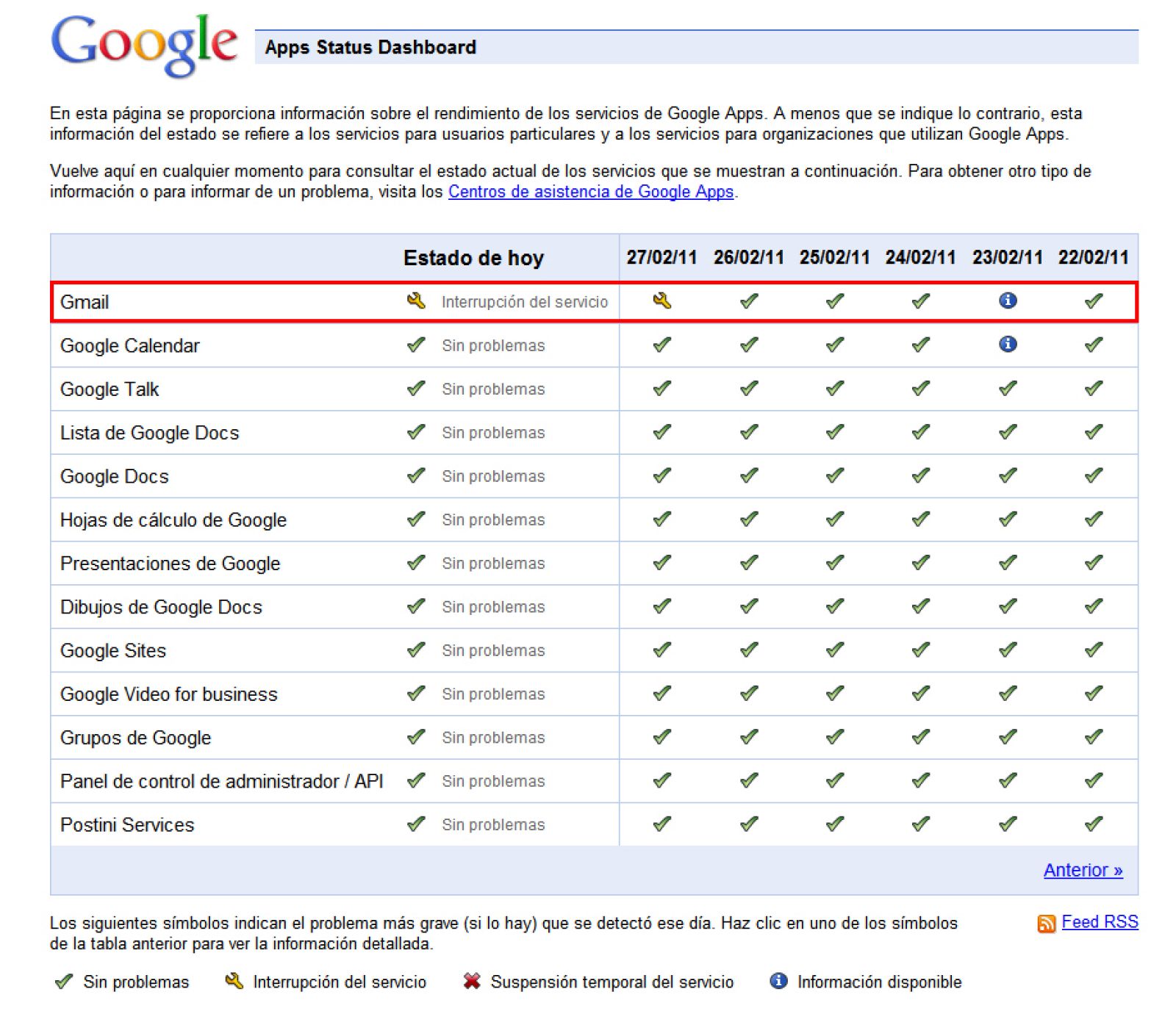The image size is (1176, 1025).
Task: Click Google Sites checkmark under 25/02/11
Action: tap(833, 650)
